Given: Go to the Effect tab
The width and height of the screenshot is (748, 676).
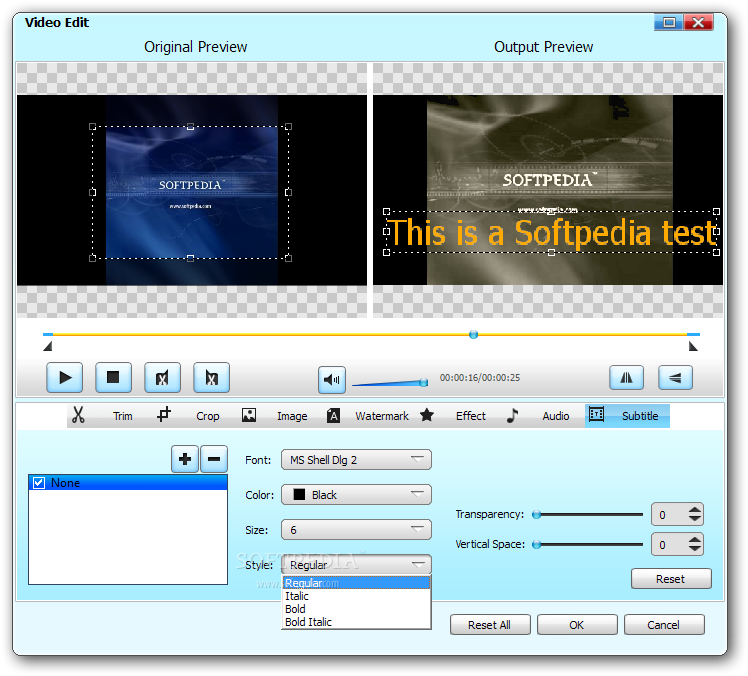Looking at the screenshot, I should pyautogui.click(x=470, y=416).
